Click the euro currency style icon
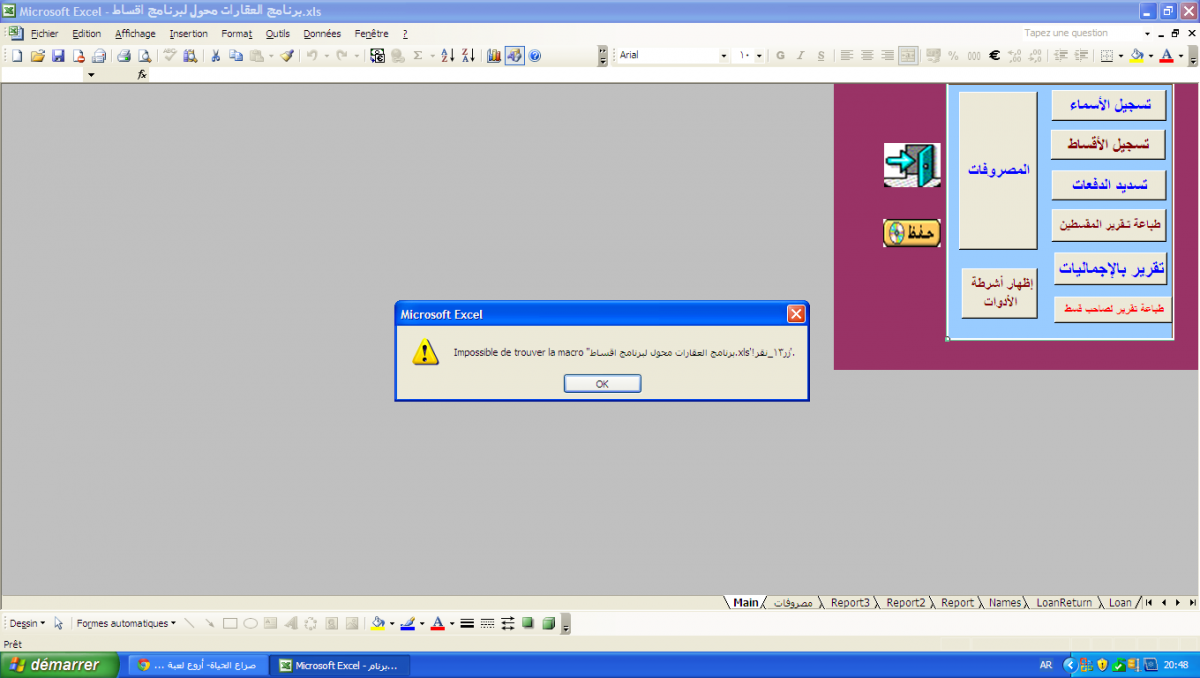The height and width of the screenshot is (678, 1200). [x=995, y=56]
